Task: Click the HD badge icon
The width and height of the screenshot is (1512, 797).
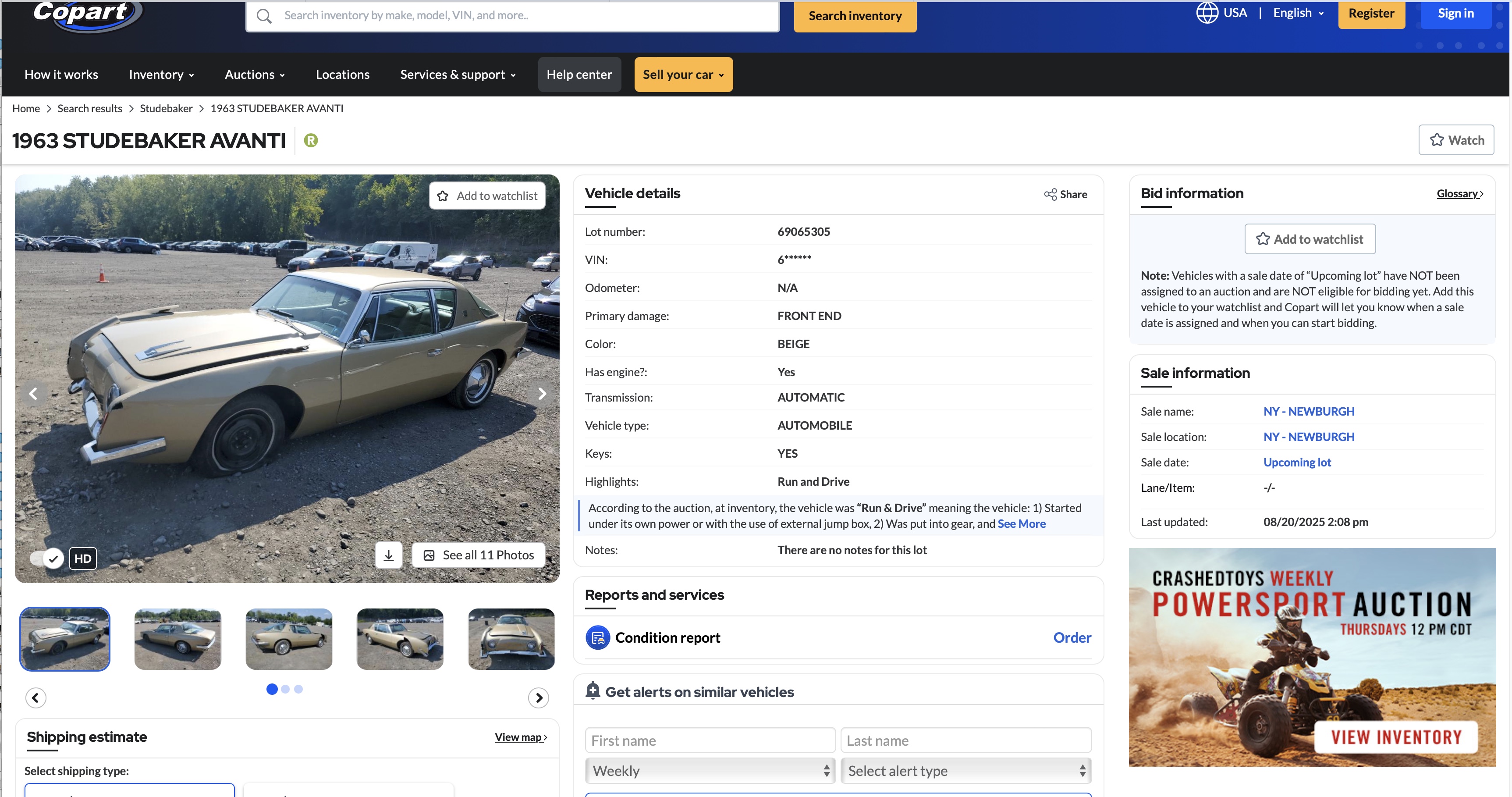Action: (x=83, y=558)
